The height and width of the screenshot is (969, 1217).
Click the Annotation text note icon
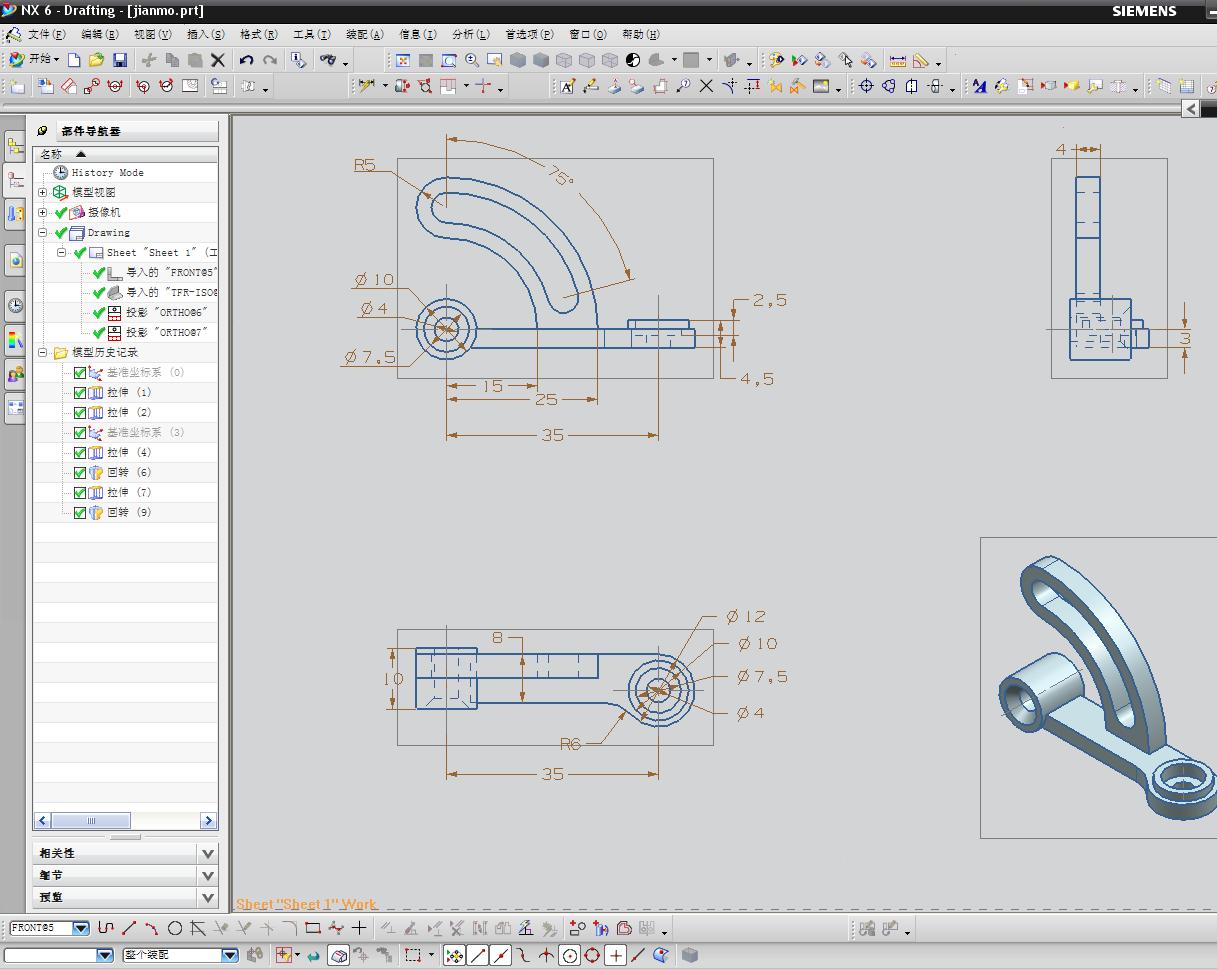tap(567, 86)
